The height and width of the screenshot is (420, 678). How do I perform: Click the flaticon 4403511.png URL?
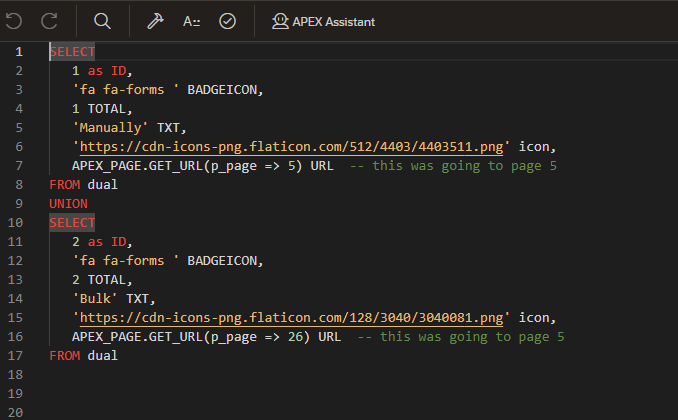point(292,147)
